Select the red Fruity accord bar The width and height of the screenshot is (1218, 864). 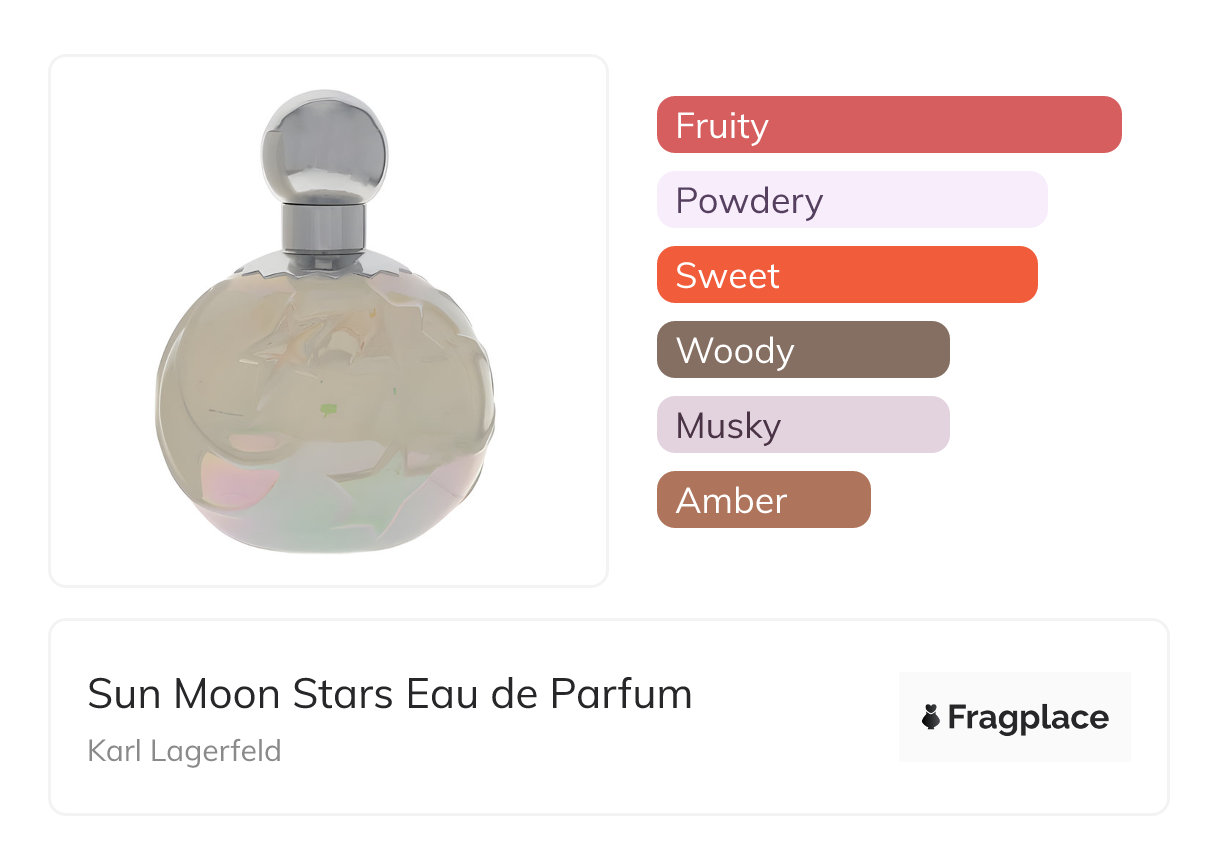(x=888, y=125)
